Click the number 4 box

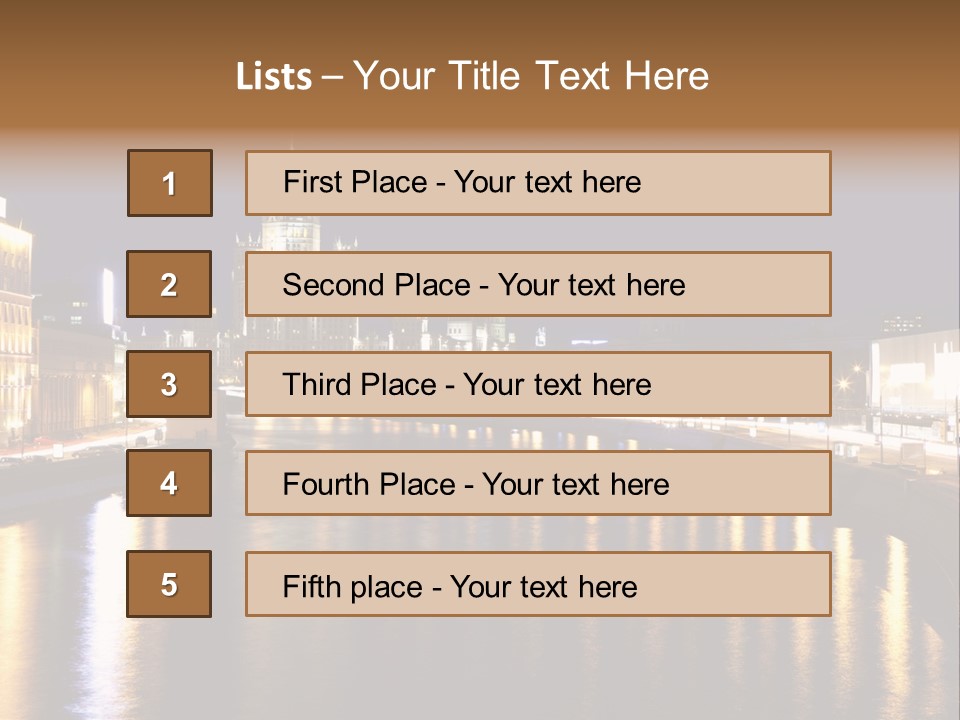pyautogui.click(x=169, y=483)
